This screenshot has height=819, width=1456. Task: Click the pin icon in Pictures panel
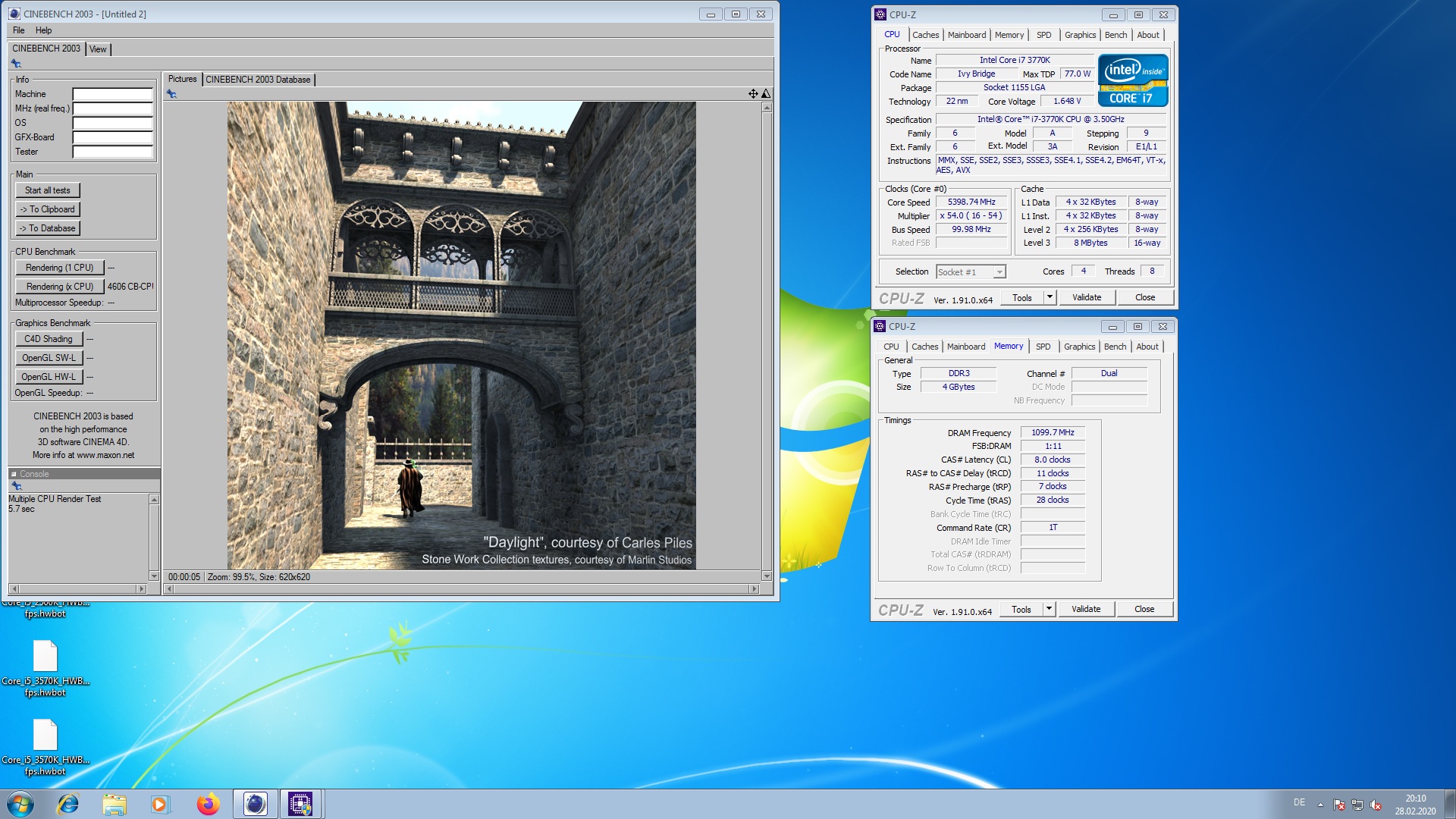click(x=172, y=94)
